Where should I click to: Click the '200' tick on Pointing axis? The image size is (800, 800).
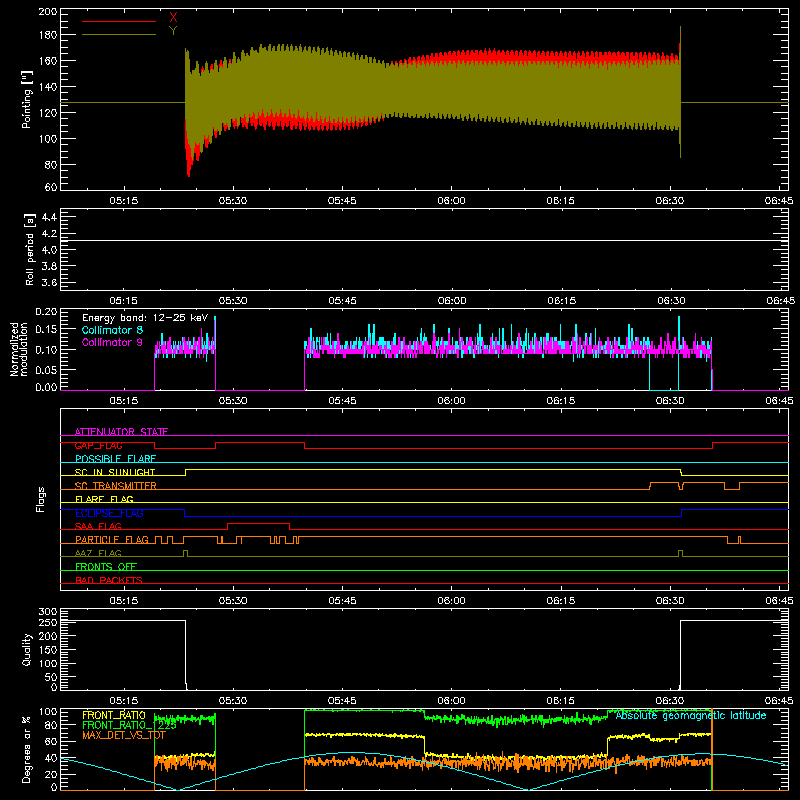pyautogui.click(x=47, y=12)
